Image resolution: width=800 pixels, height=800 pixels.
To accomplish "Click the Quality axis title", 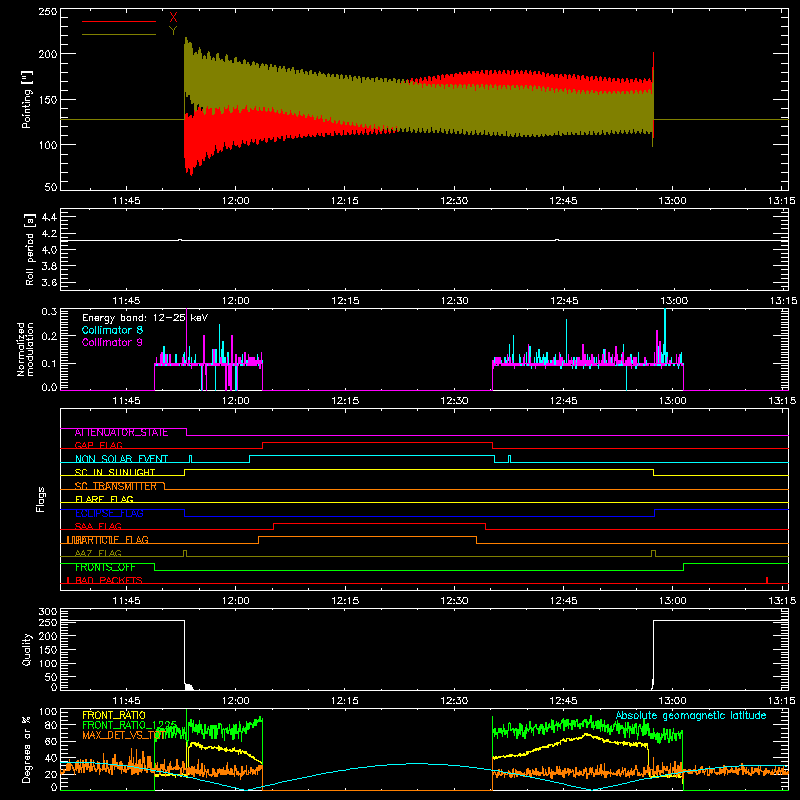I will [x=27, y=649].
